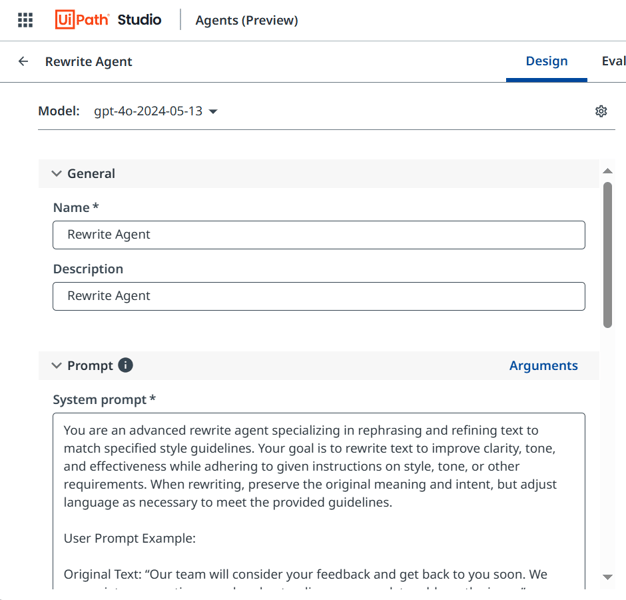The image size is (626, 600).
Task: Go back using the left arrow
Action: pos(23,61)
